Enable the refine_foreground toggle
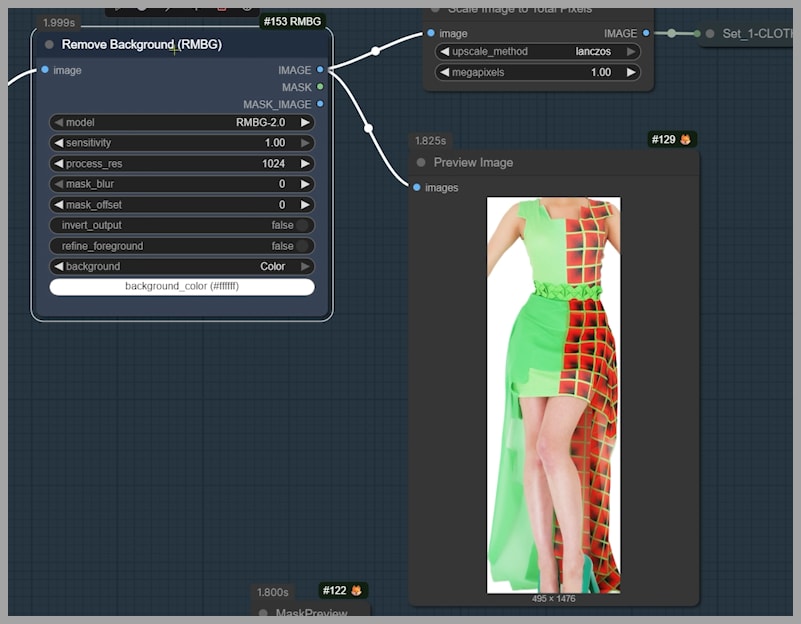This screenshot has height=624, width=801. [x=301, y=246]
